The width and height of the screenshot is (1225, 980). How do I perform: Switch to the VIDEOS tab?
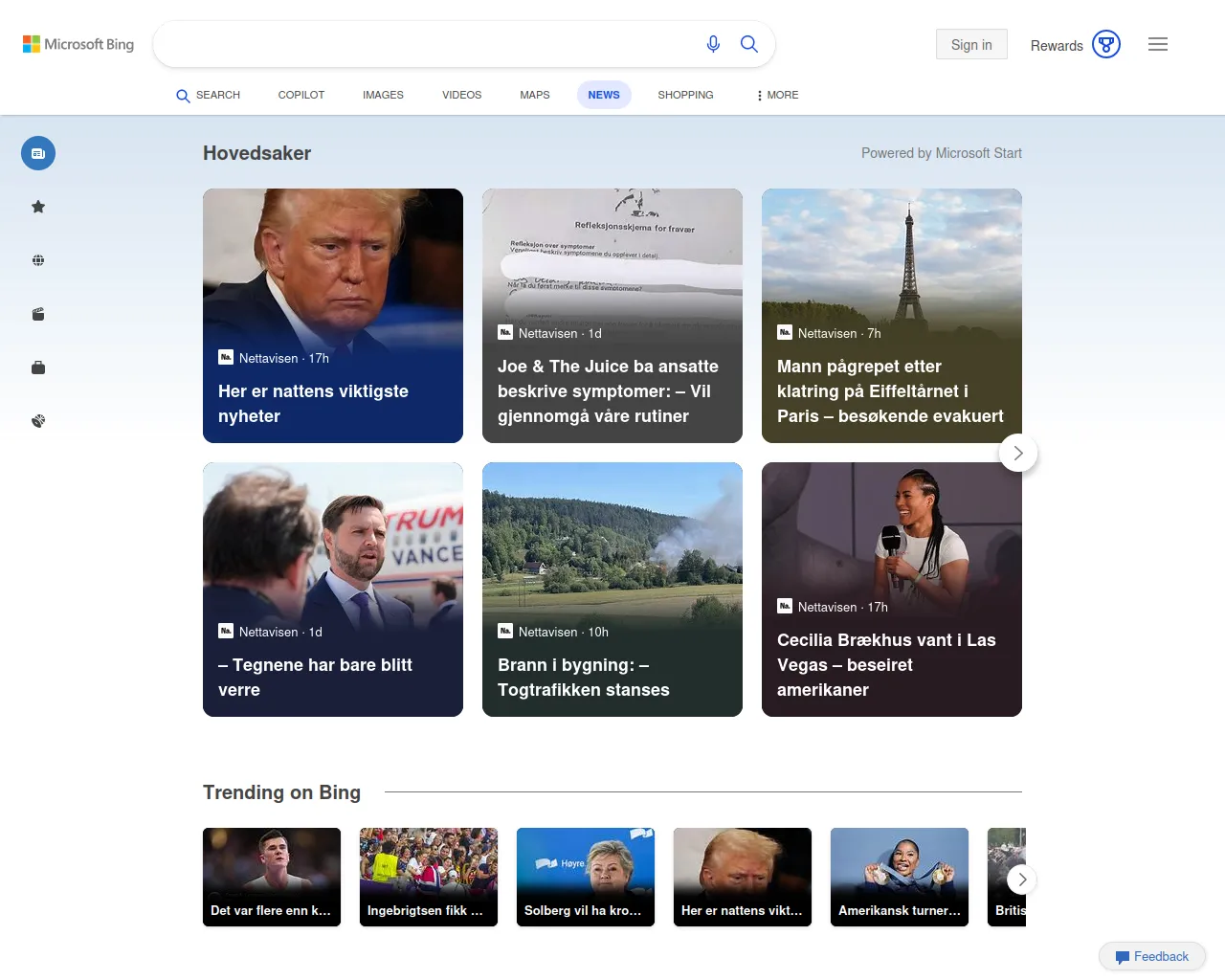click(461, 95)
